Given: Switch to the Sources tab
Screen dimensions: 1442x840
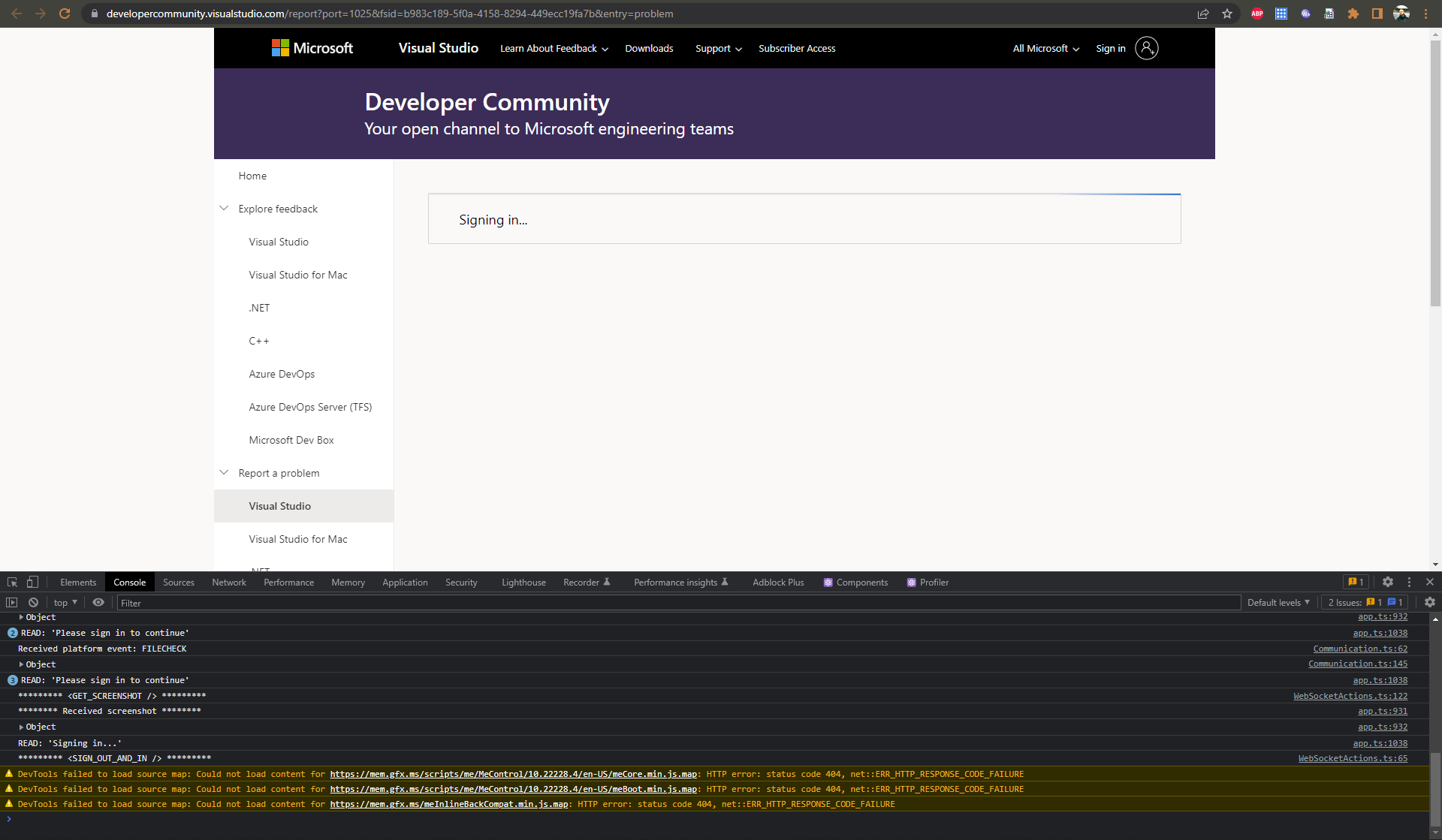Looking at the screenshot, I should coord(179,582).
